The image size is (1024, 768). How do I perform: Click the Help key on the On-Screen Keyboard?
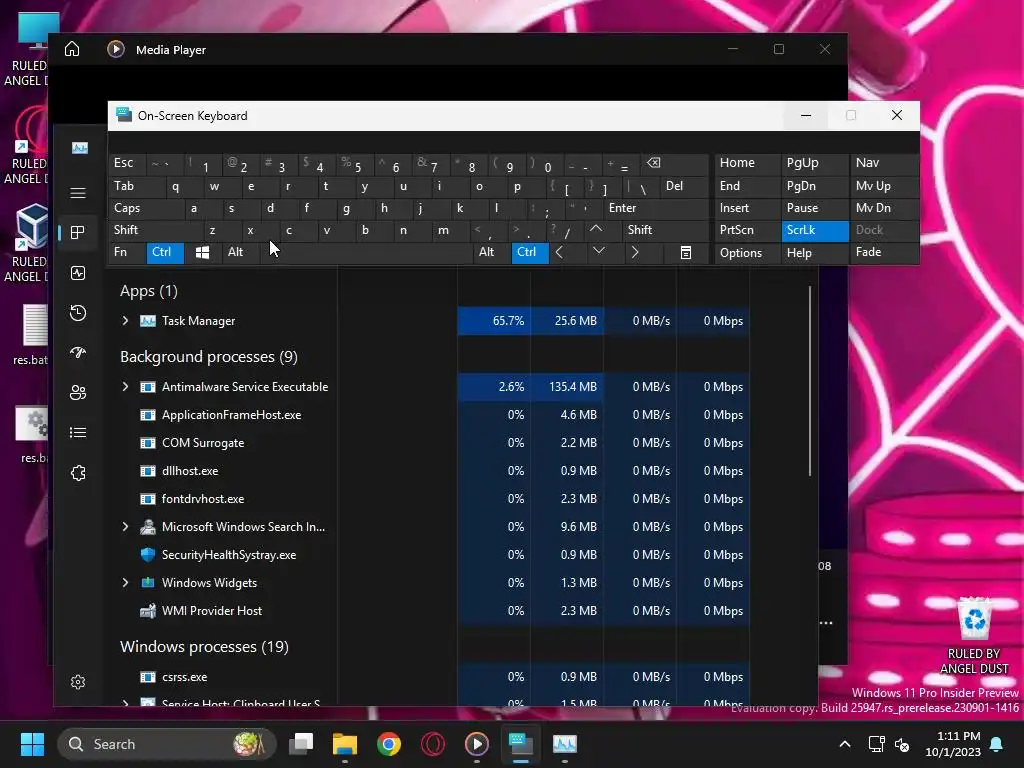[814, 253]
